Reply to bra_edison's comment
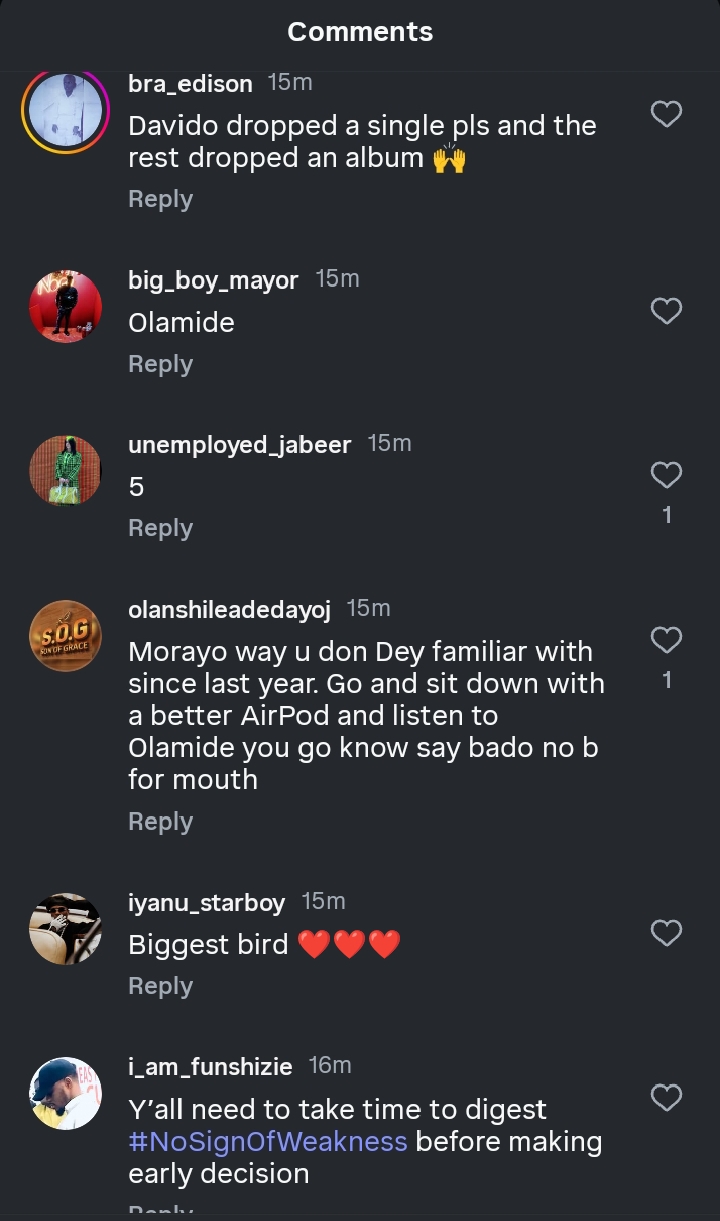The image size is (720, 1221). tap(160, 199)
